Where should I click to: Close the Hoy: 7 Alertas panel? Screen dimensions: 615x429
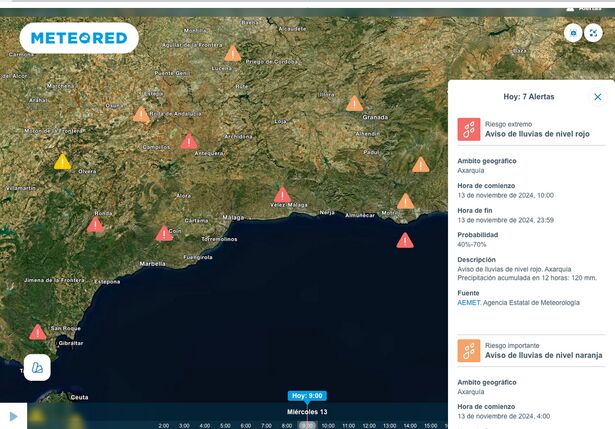(598, 97)
